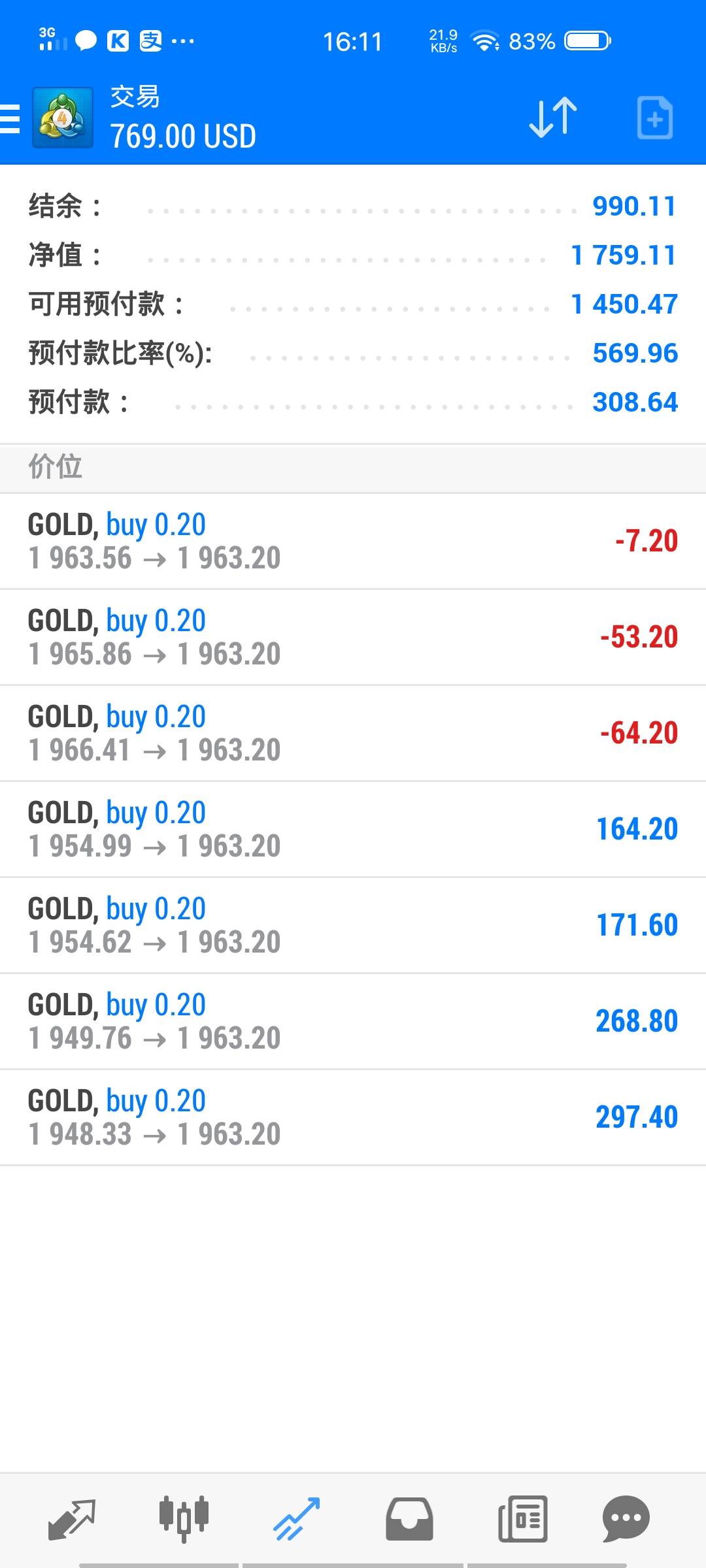Select the Trade tab trend icon

[296, 1518]
